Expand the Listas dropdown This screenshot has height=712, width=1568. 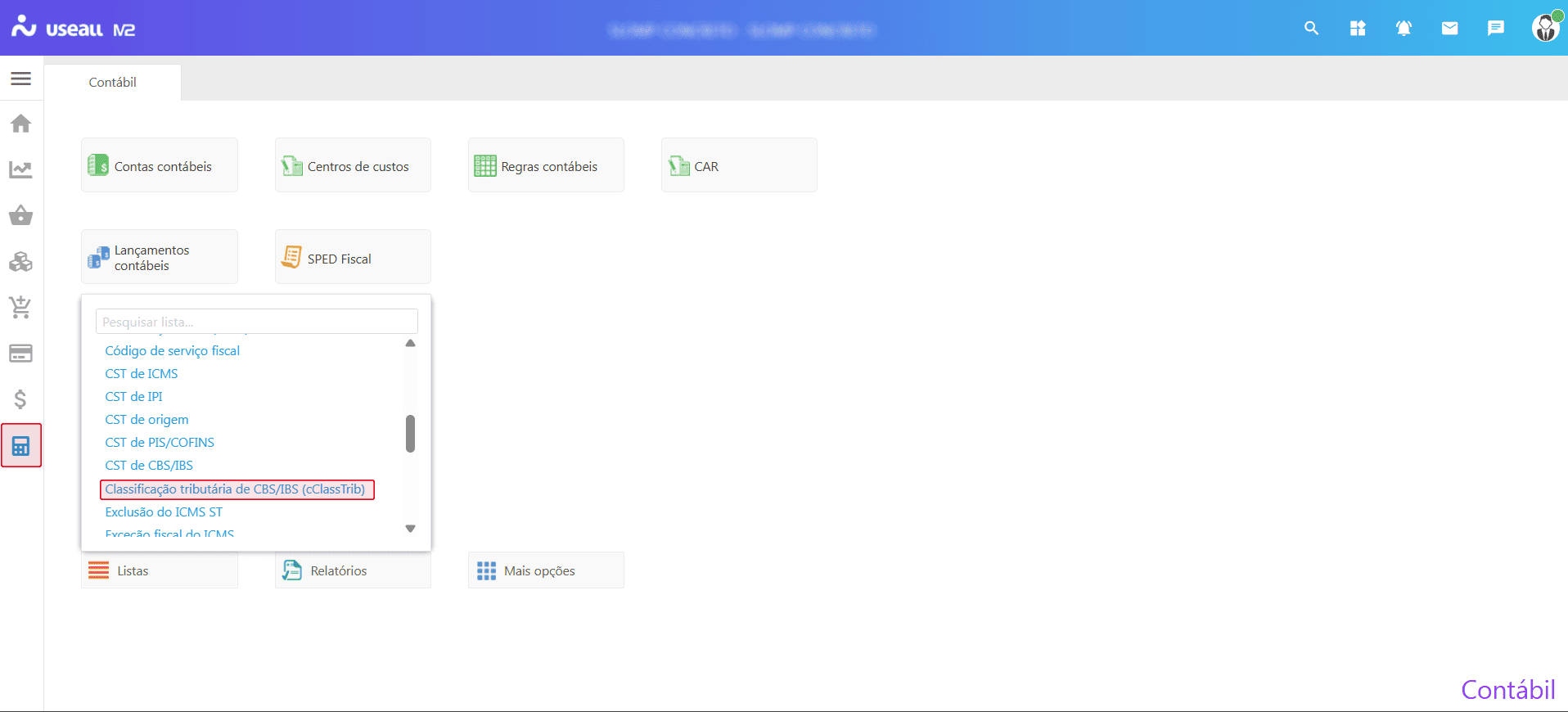[160, 570]
